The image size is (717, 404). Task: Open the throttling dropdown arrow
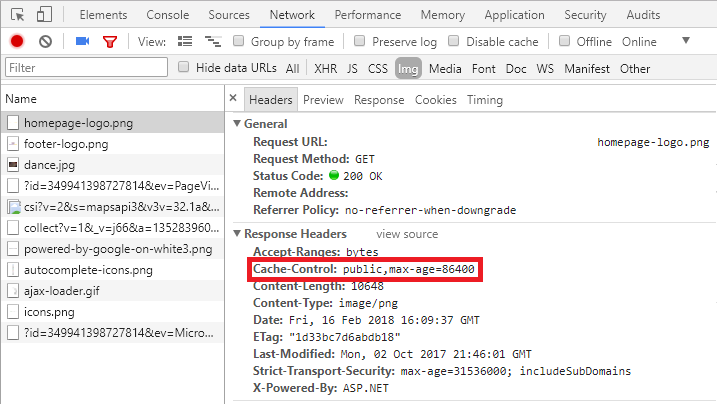[686, 41]
